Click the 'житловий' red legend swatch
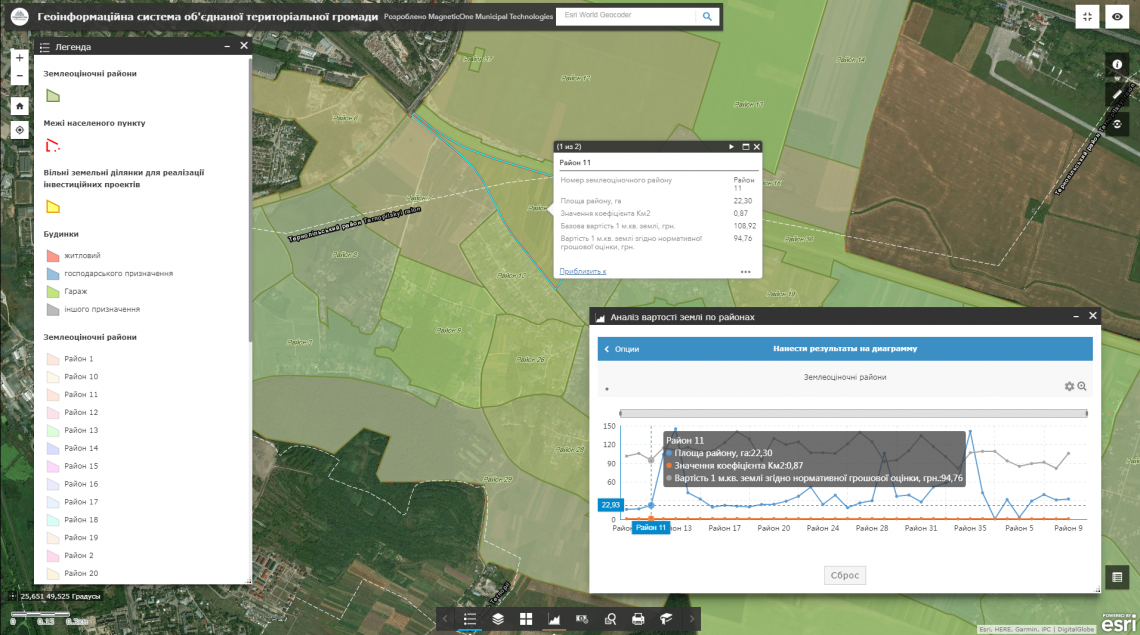 (x=53, y=255)
